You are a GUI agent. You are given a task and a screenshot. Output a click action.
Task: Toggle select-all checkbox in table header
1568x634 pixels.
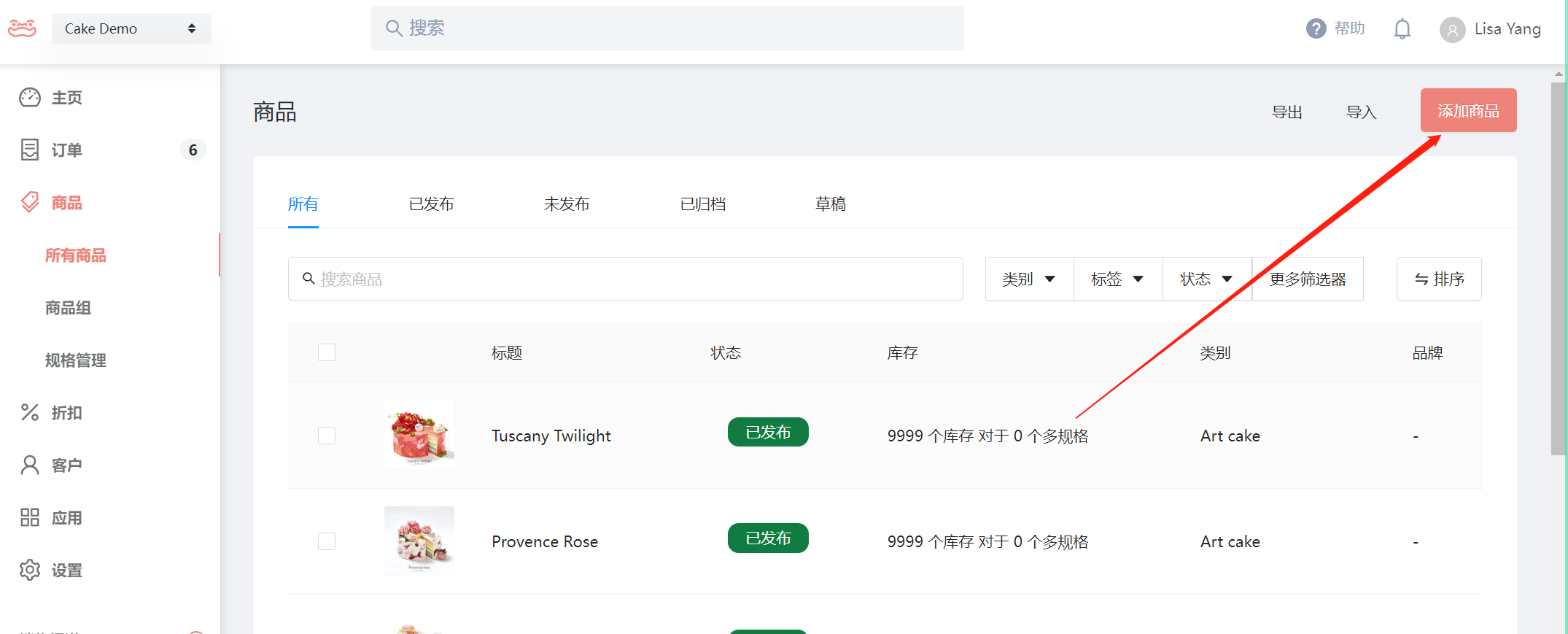(327, 352)
